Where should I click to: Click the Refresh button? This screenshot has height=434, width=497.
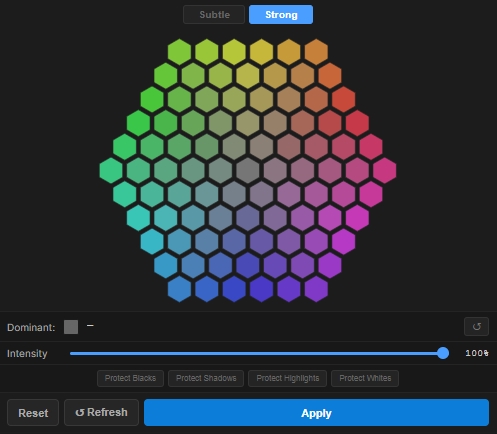tap(101, 413)
